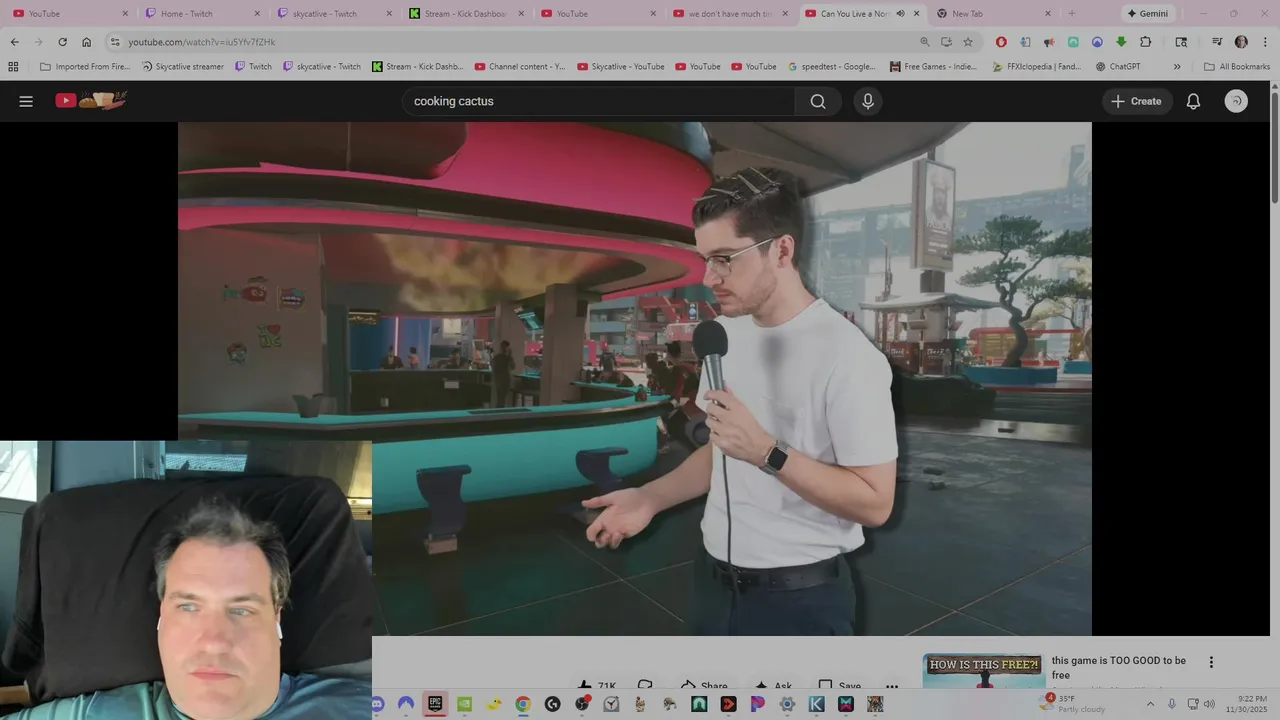Open the Chrome profile picture button
This screenshot has height=720, width=1280.
[1241, 42]
